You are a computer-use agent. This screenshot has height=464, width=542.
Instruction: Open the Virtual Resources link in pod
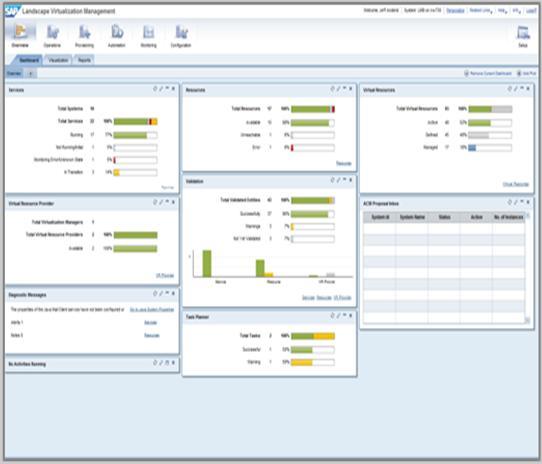pos(516,184)
